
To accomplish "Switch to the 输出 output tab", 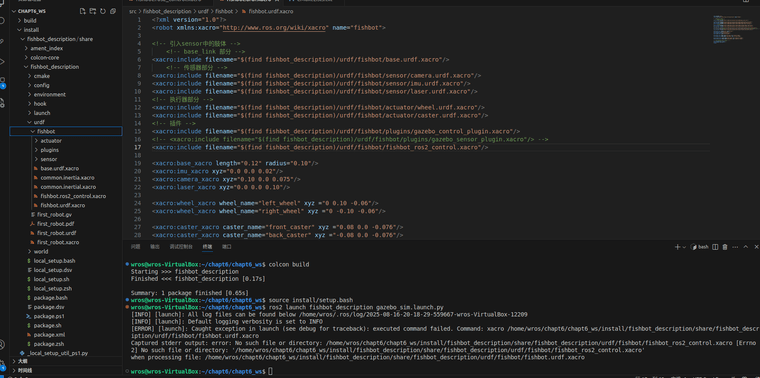I will pyautogui.click(x=155, y=247).
